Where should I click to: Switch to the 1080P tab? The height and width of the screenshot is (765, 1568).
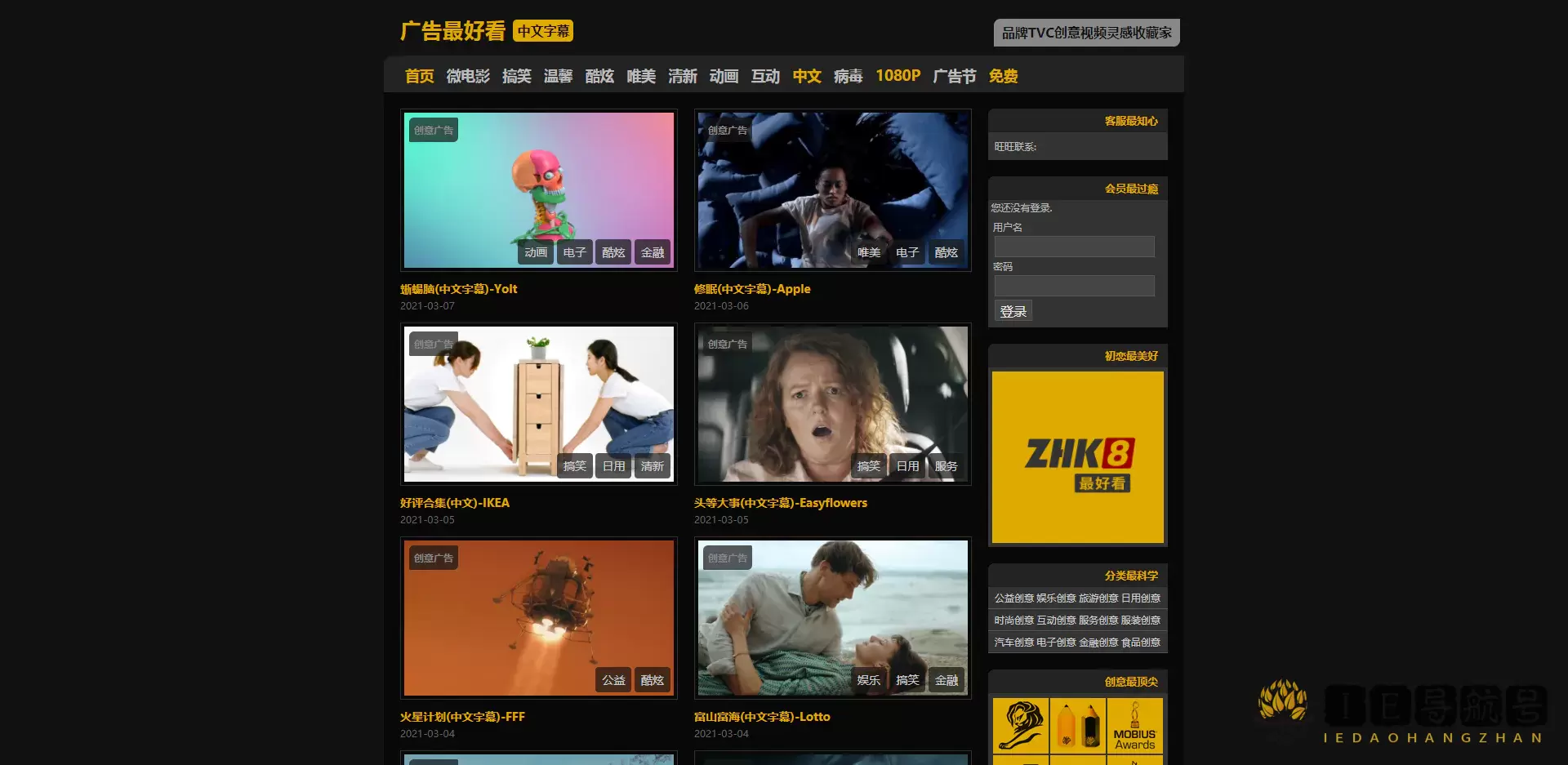[x=898, y=75]
